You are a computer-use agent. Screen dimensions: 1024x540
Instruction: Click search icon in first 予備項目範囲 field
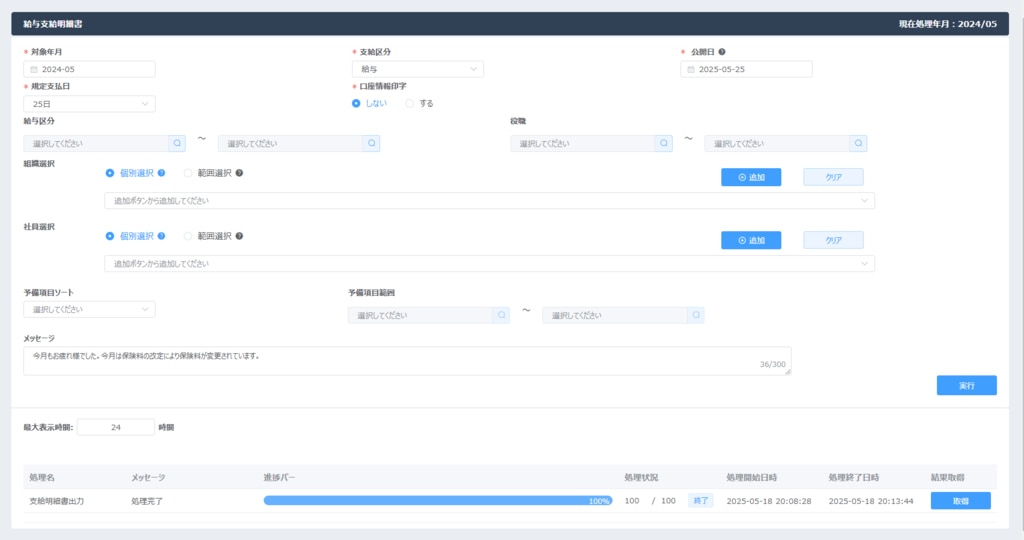501,315
